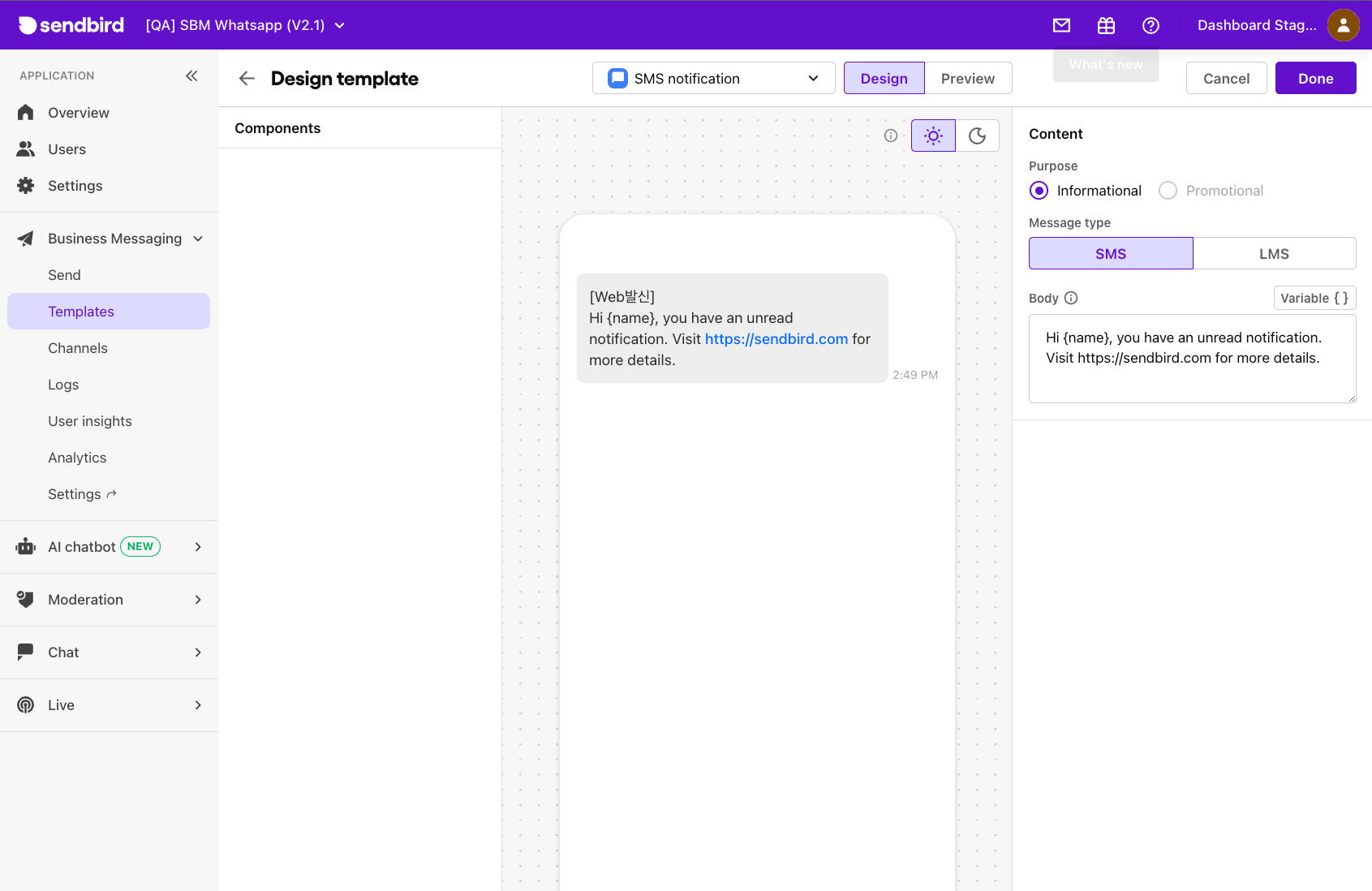The image size is (1372, 891).
Task: Click the NEW badge next to AI chatbot
Action: click(x=140, y=546)
